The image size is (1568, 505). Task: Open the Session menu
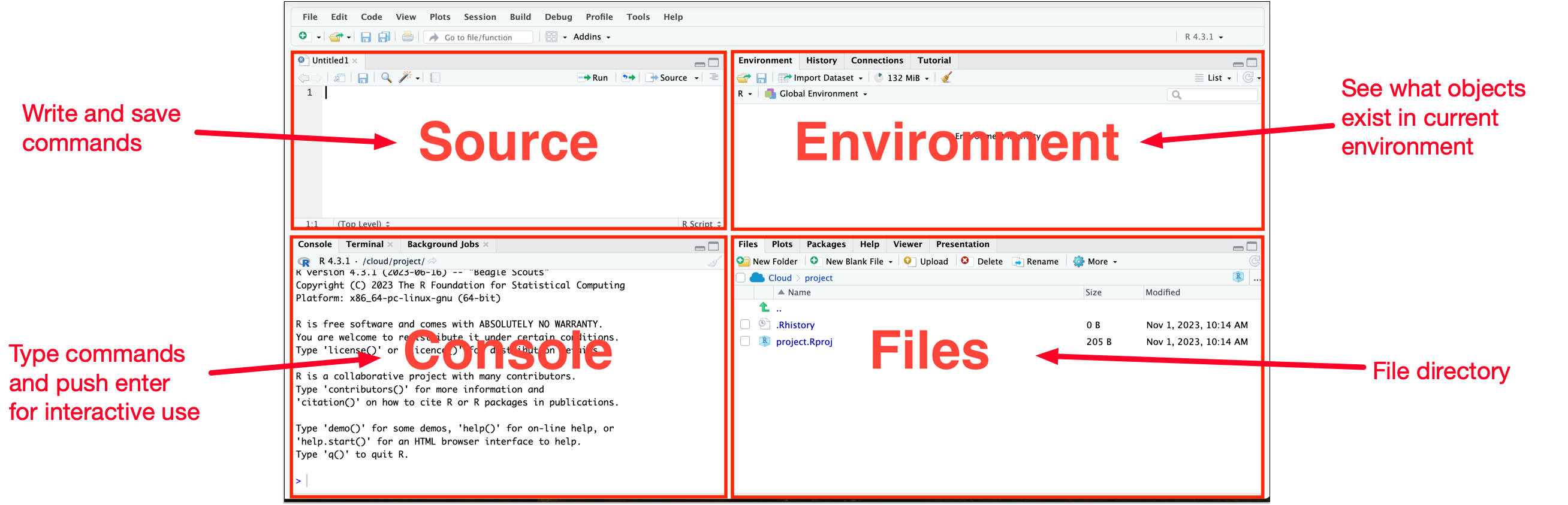pos(479,17)
